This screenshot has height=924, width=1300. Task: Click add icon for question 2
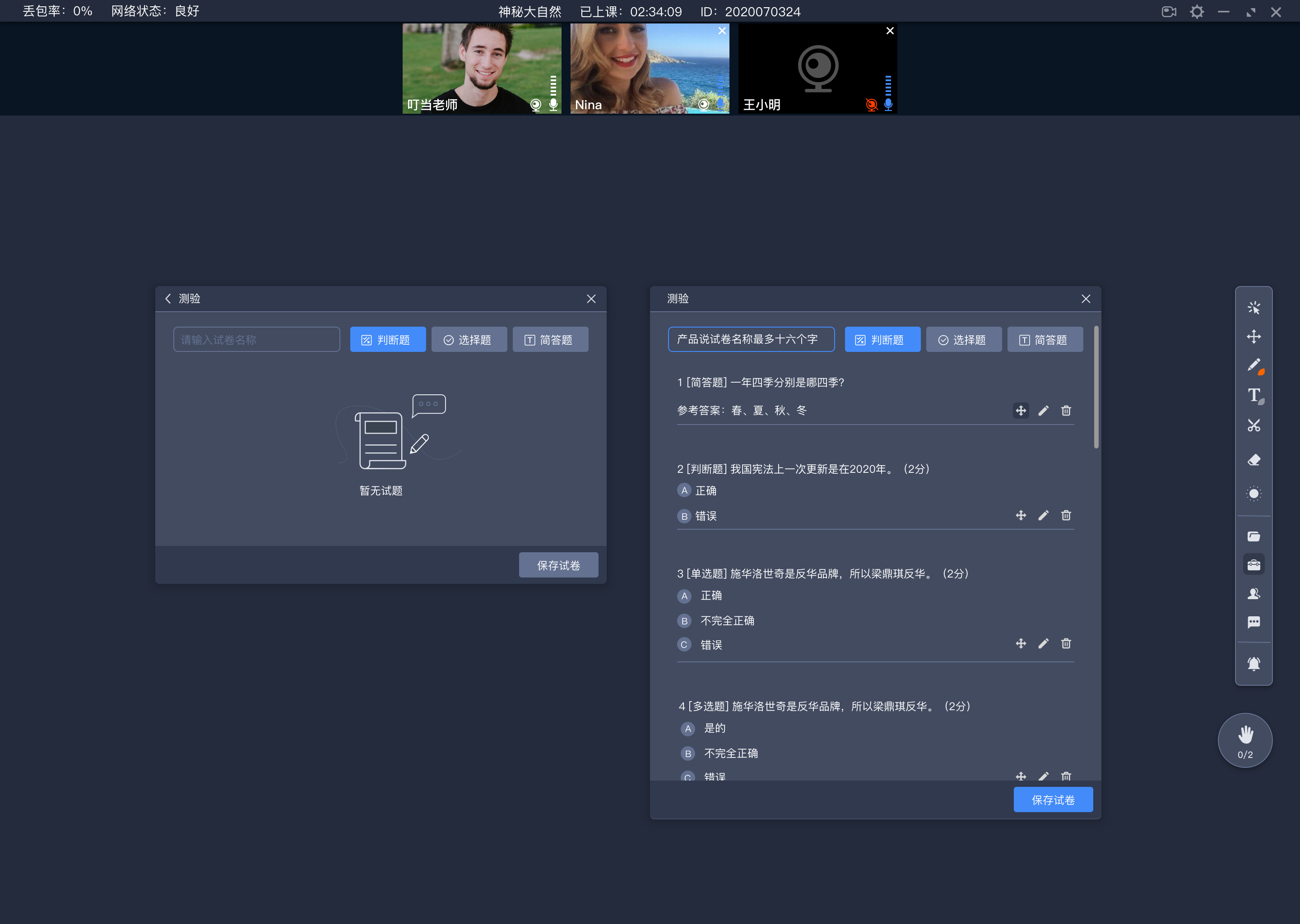coord(1020,515)
